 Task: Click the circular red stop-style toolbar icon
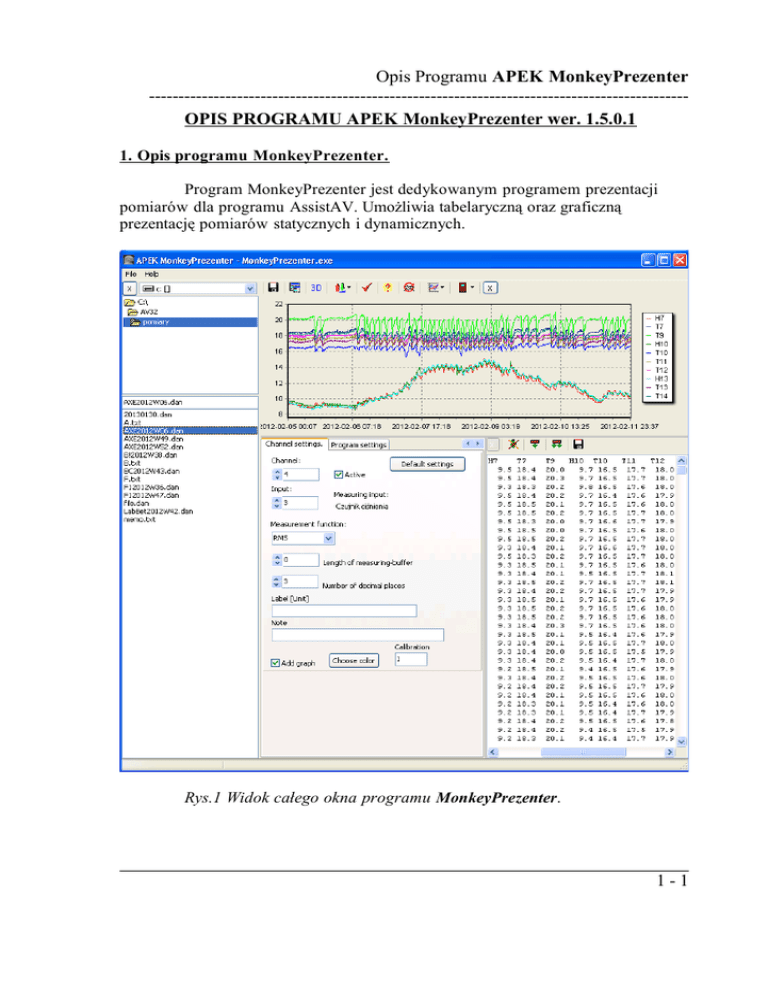click(409, 288)
